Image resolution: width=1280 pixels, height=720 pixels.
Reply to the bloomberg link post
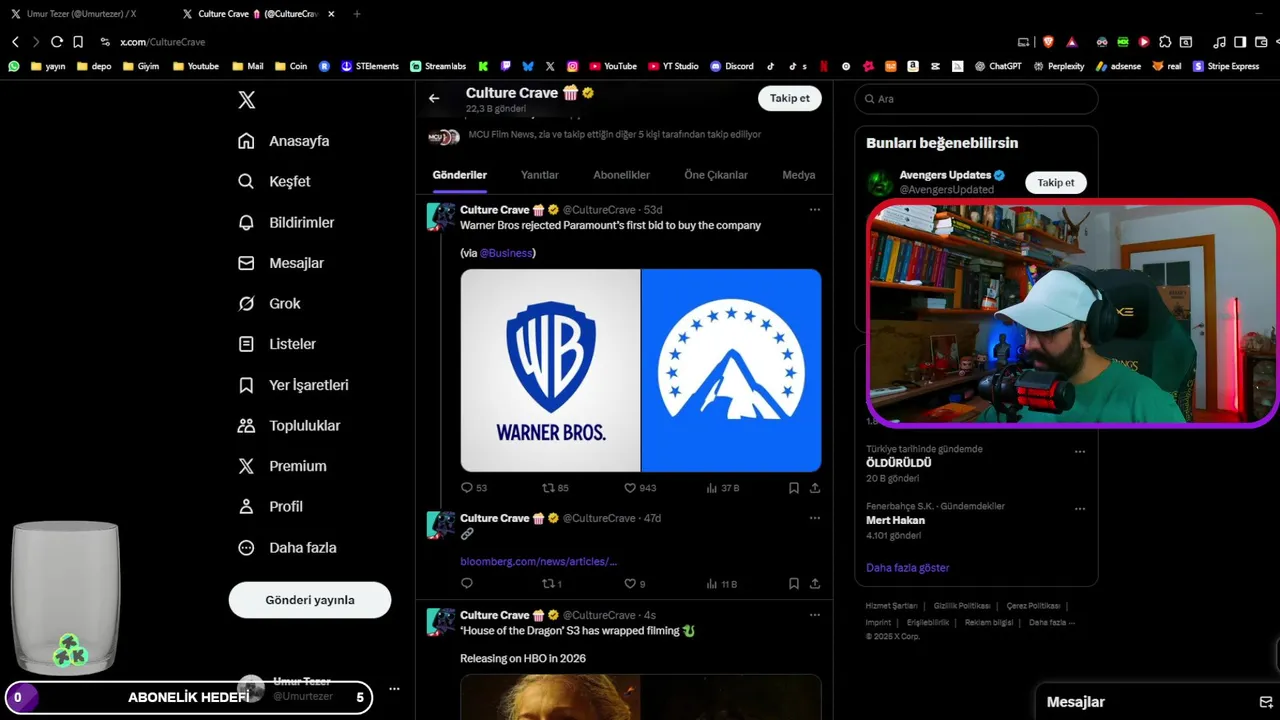pyautogui.click(x=466, y=584)
